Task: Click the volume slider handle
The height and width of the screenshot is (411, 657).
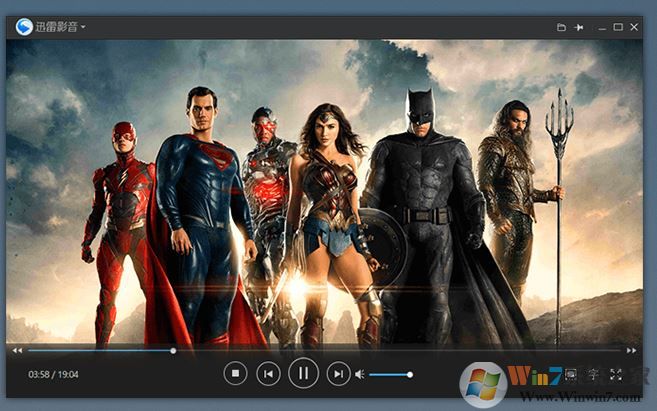Action: [x=410, y=375]
